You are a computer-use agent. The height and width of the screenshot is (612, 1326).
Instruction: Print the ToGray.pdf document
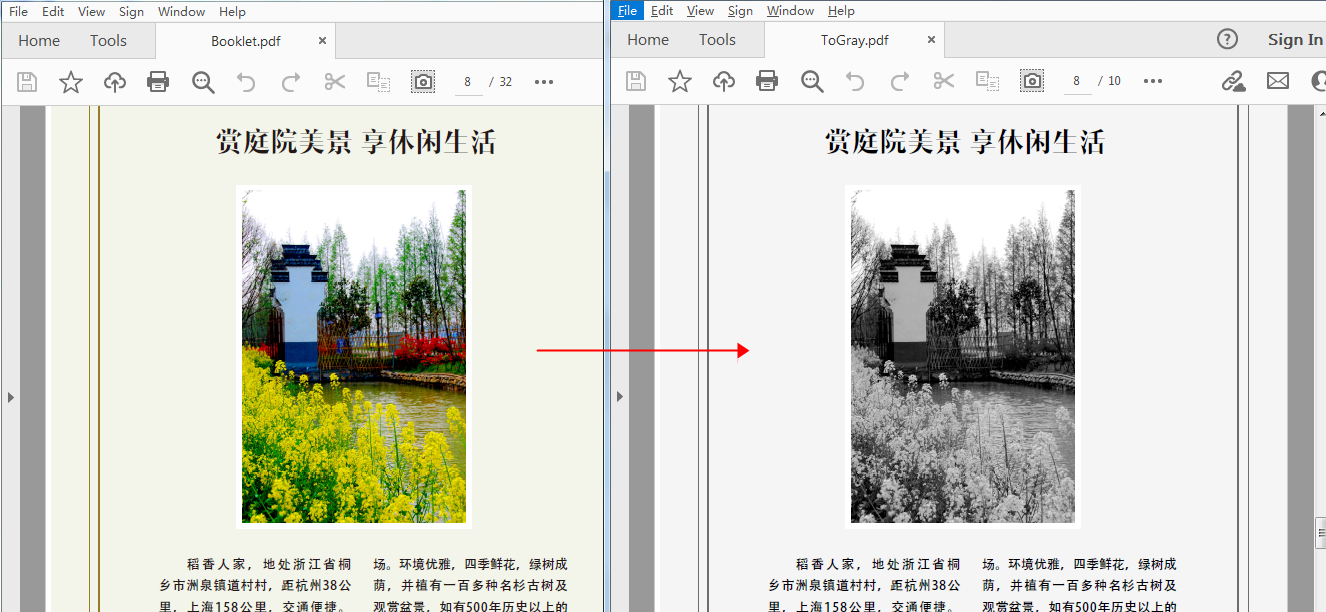click(767, 81)
